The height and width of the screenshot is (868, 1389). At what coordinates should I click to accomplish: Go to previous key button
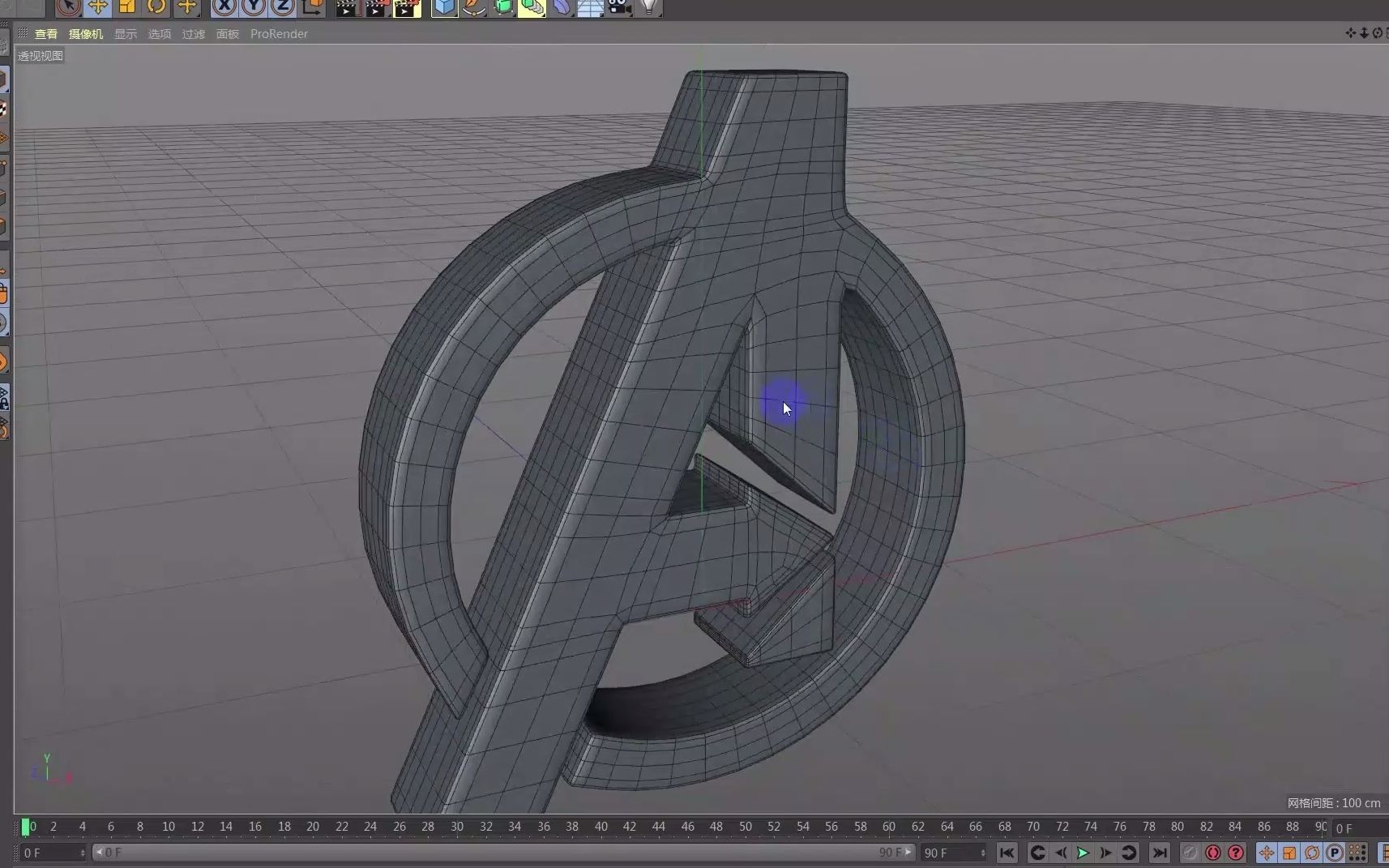pyautogui.click(x=1037, y=853)
